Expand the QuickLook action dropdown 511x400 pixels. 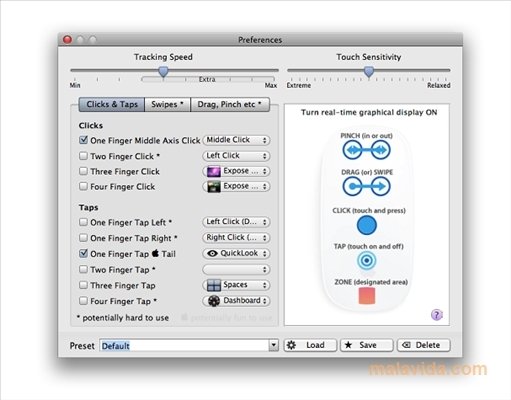(x=236, y=253)
